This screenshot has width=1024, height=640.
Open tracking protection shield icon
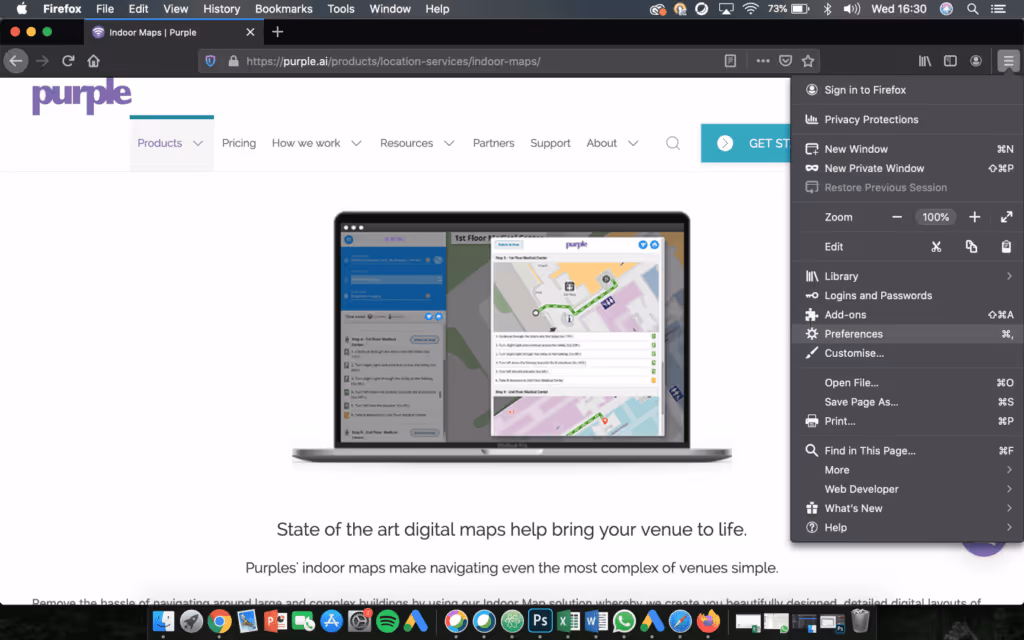210,61
